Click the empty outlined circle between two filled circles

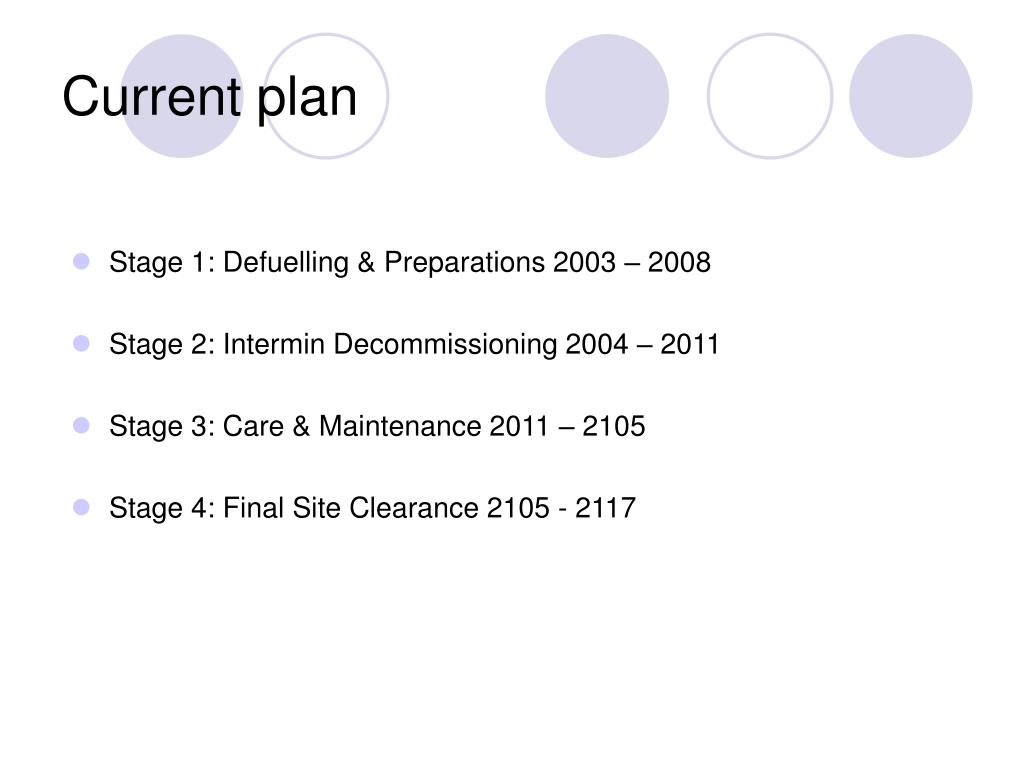click(x=770, y=96)
